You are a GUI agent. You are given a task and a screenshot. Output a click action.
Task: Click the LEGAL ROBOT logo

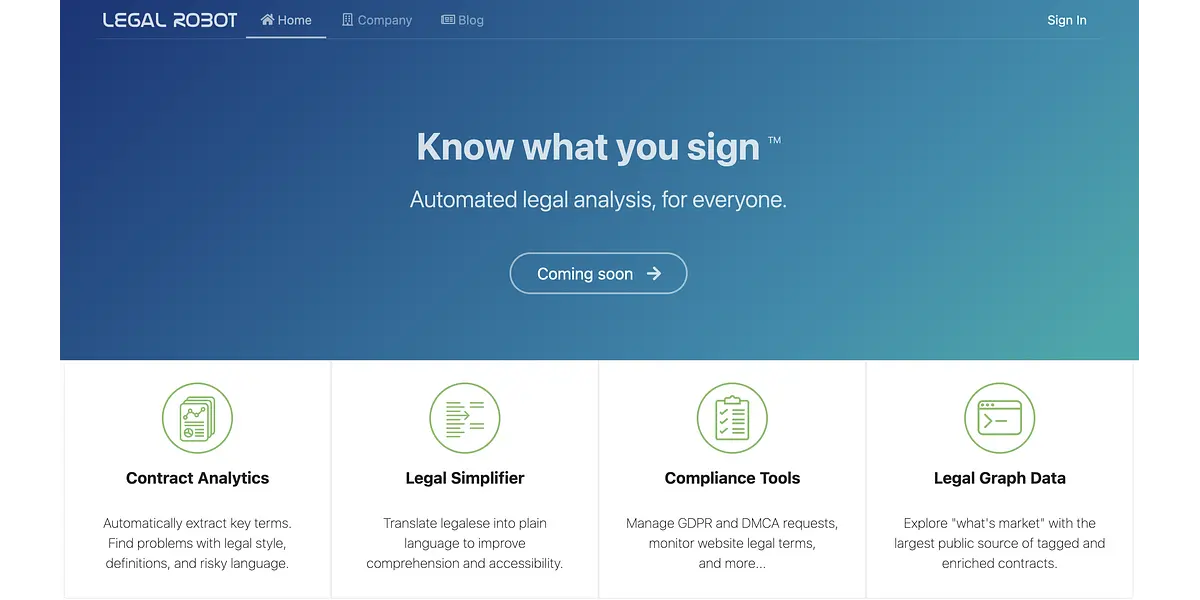170,20
